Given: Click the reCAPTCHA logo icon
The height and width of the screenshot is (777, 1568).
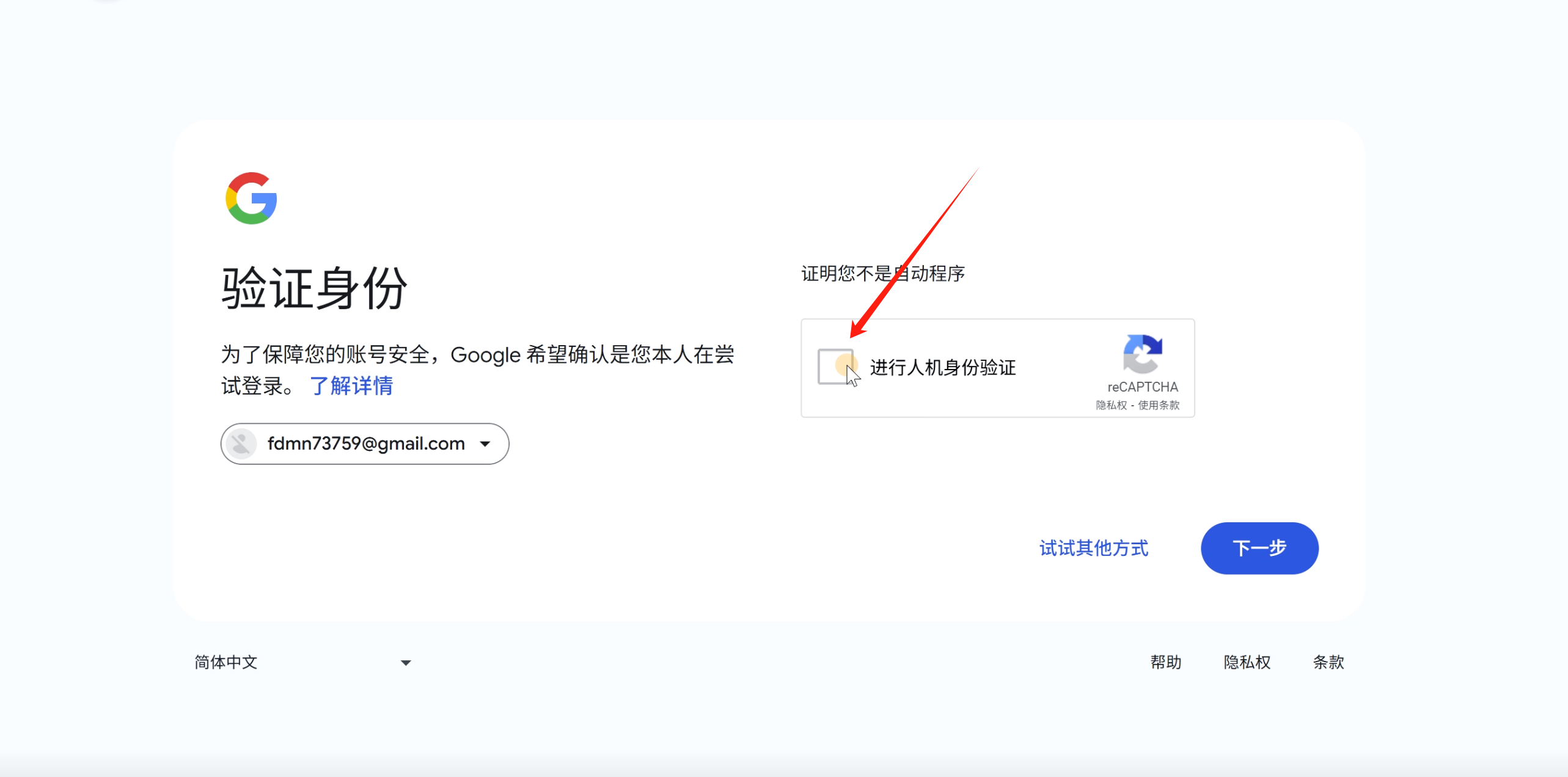Looking at the screenshot, I should click(1142, 354).
